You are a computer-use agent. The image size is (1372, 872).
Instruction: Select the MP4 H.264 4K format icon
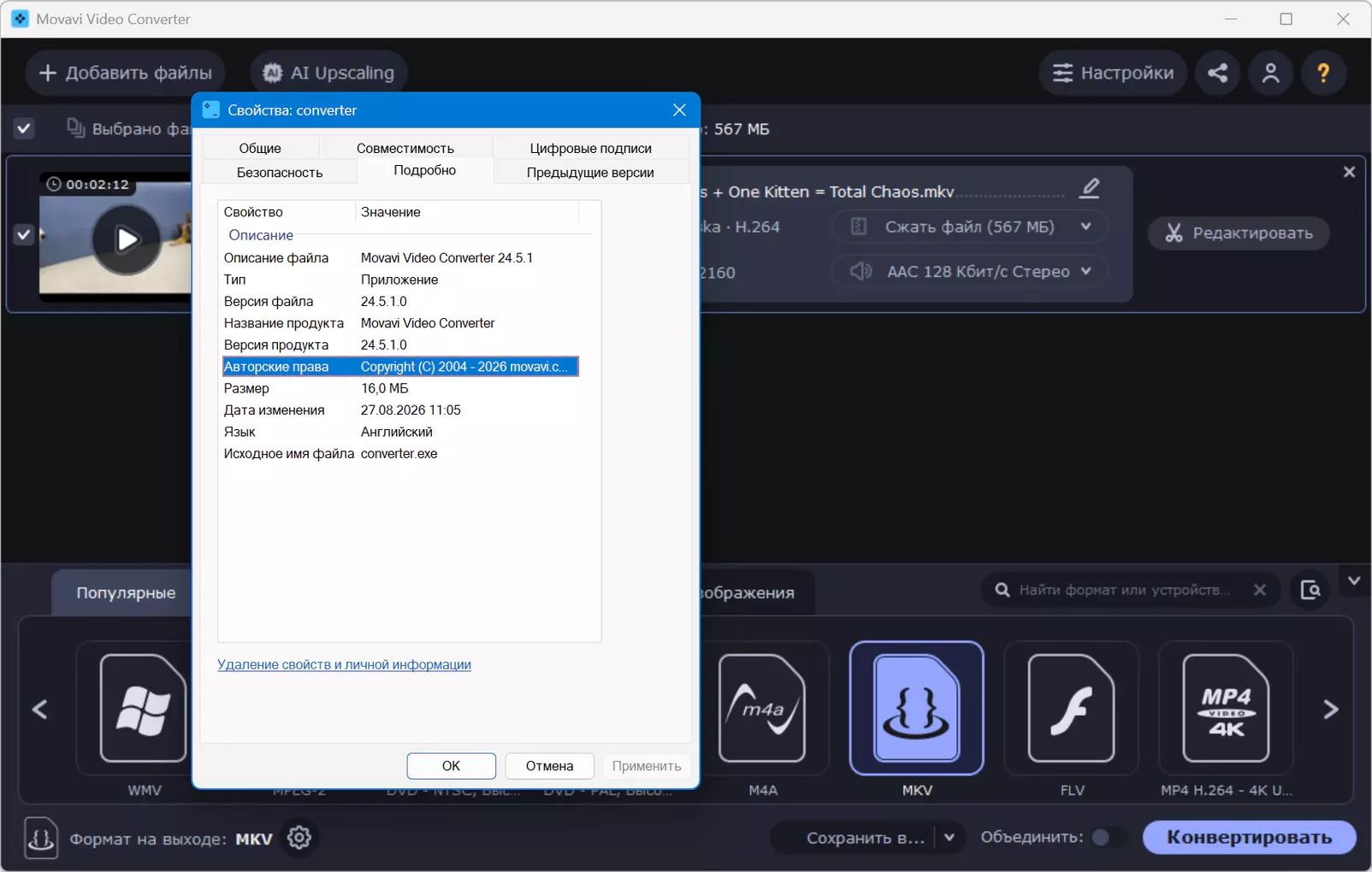[1226, 708]
